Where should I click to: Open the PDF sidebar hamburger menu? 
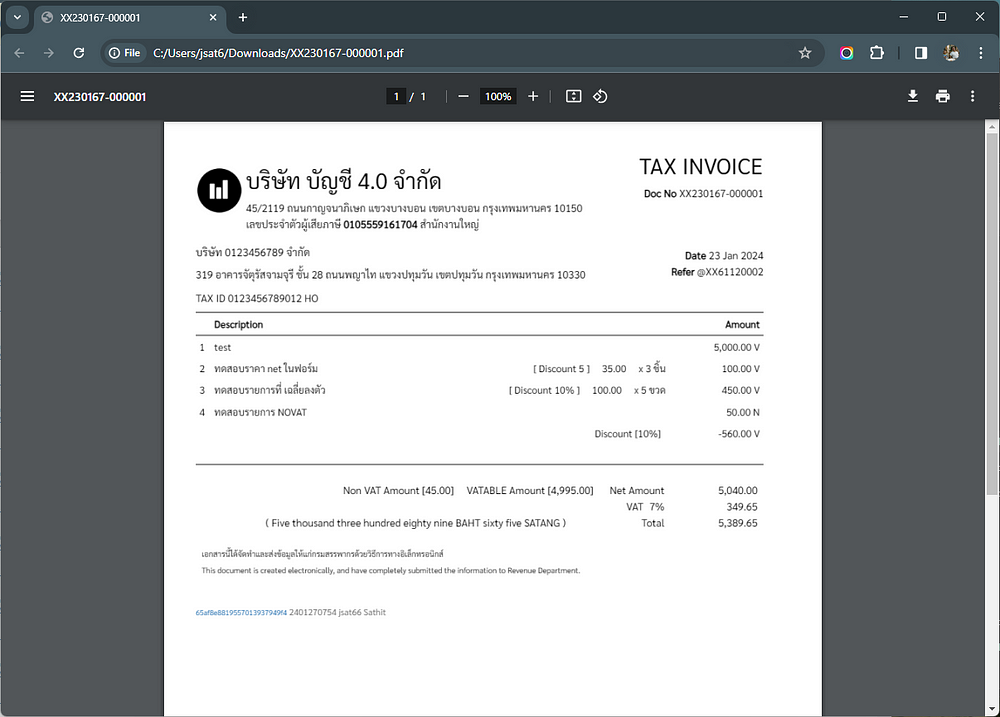click(x=28, y=96)
